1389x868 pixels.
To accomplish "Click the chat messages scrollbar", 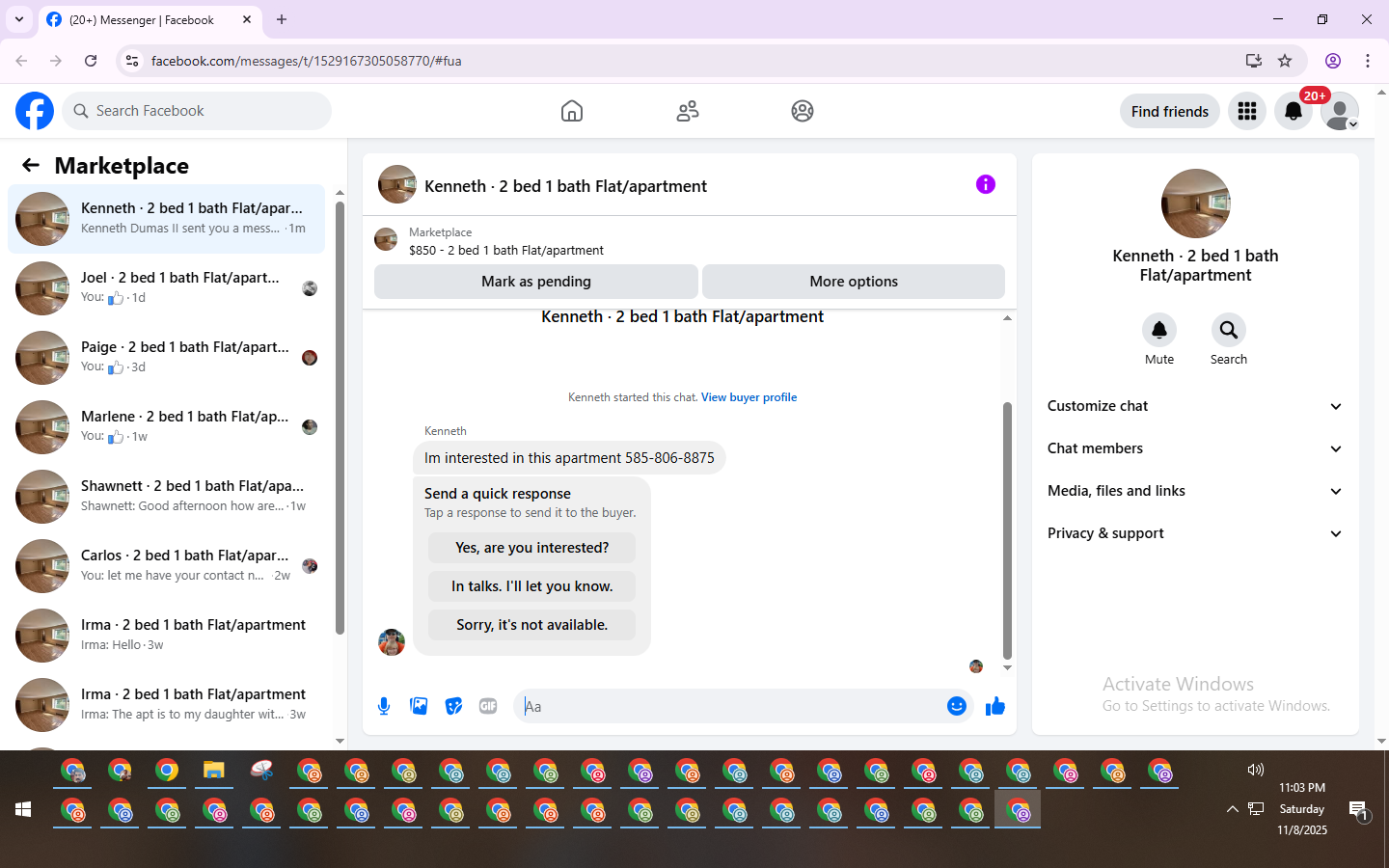I will (1007, 530).
